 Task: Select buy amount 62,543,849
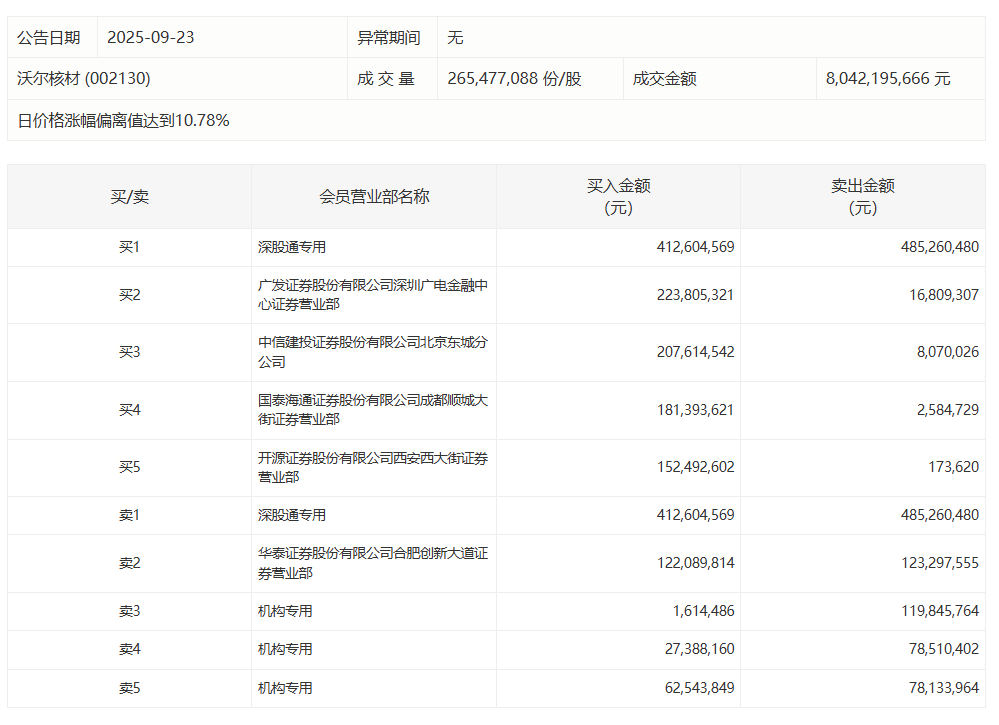699,688
